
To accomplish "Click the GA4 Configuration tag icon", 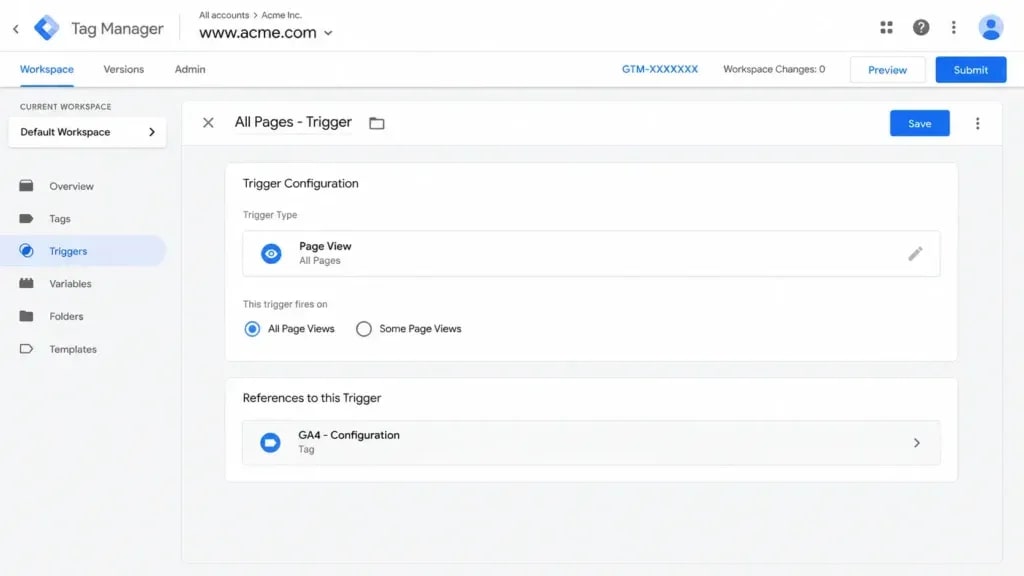I will 270,443.
